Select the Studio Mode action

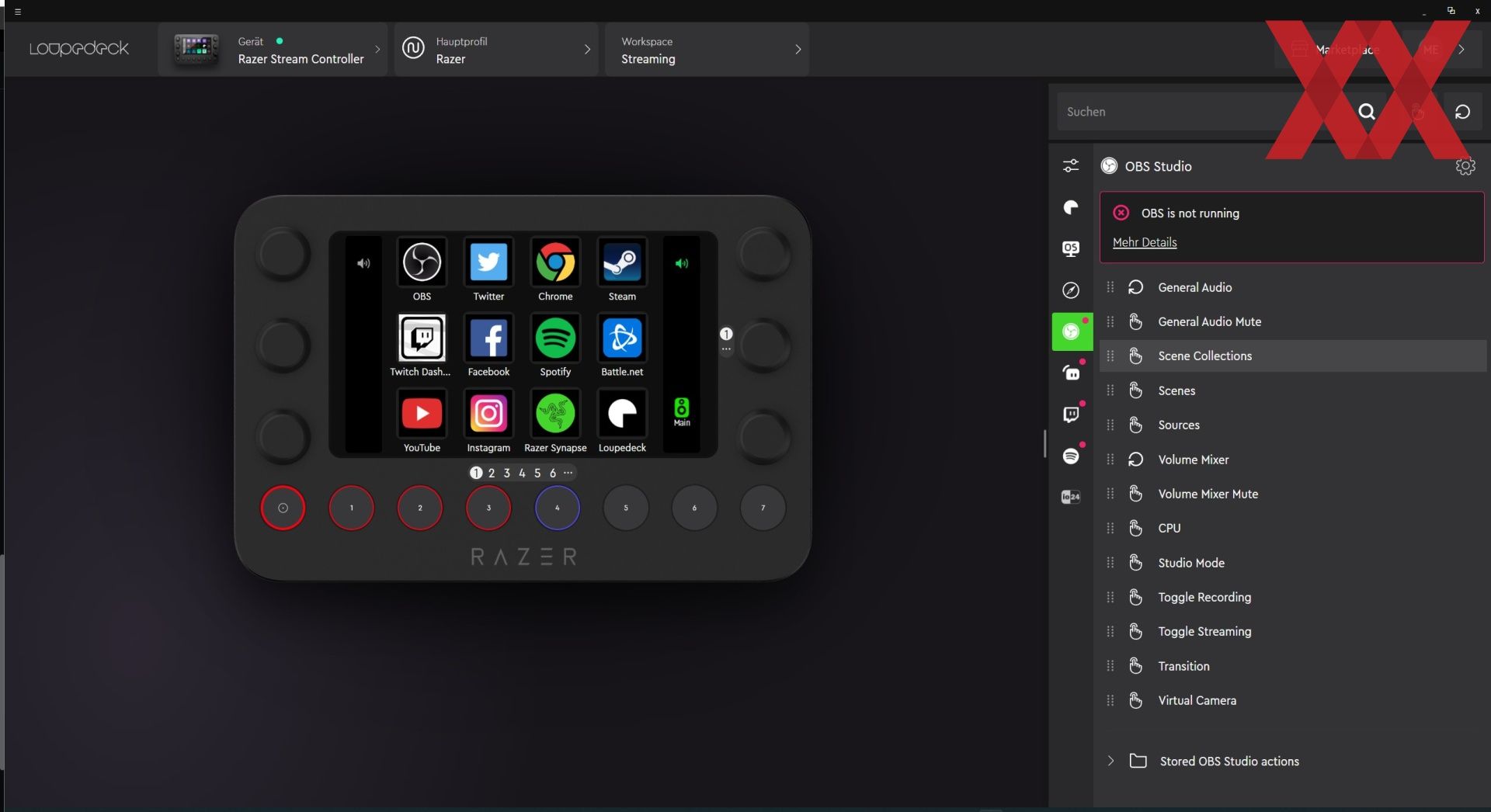coord(1291,563)
